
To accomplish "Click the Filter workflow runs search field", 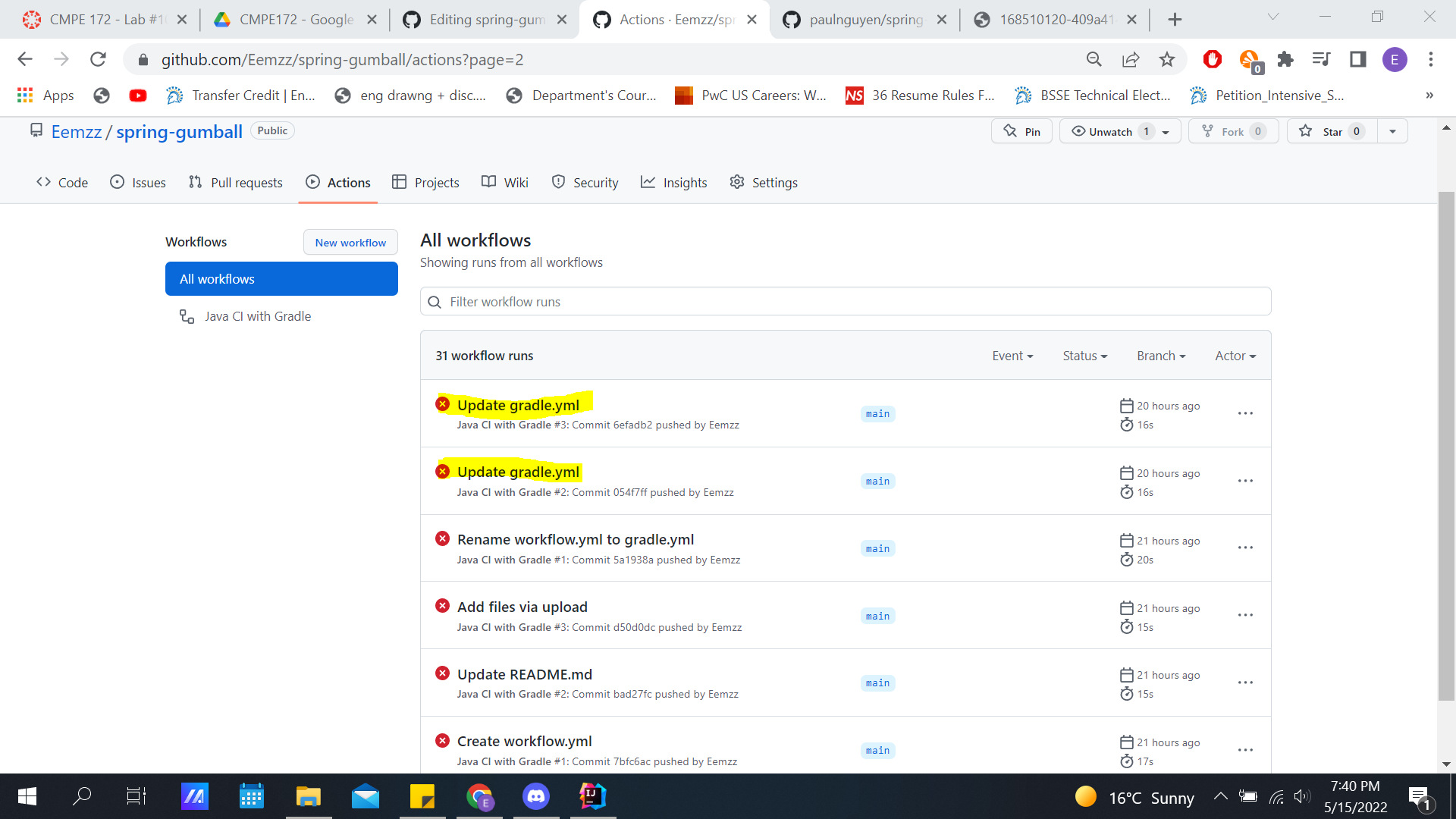I will click(846, 302).
